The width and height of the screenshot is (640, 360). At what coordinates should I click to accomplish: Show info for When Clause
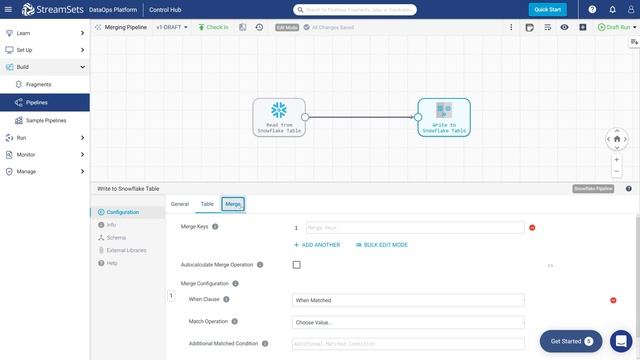coord(226,299)
